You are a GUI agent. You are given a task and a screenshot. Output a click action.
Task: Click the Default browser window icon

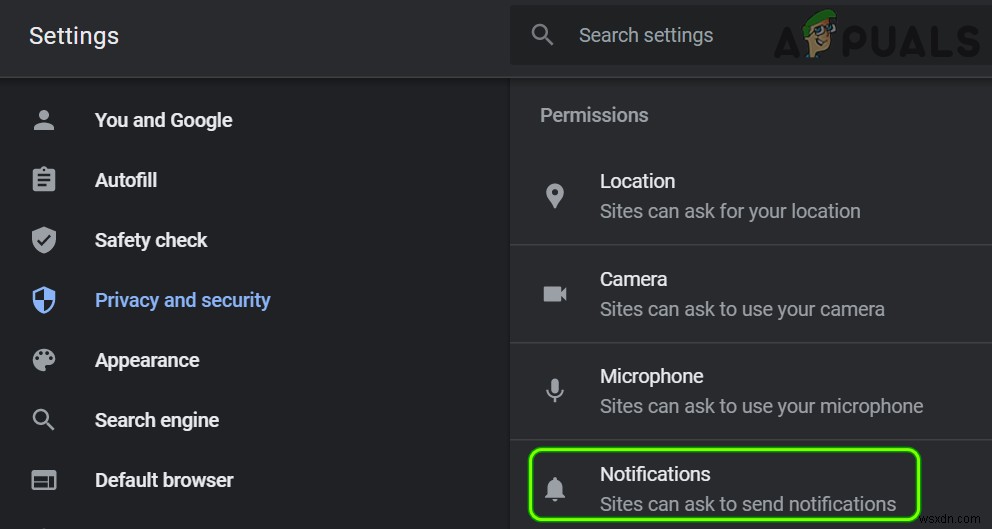(x=44, y=481)
